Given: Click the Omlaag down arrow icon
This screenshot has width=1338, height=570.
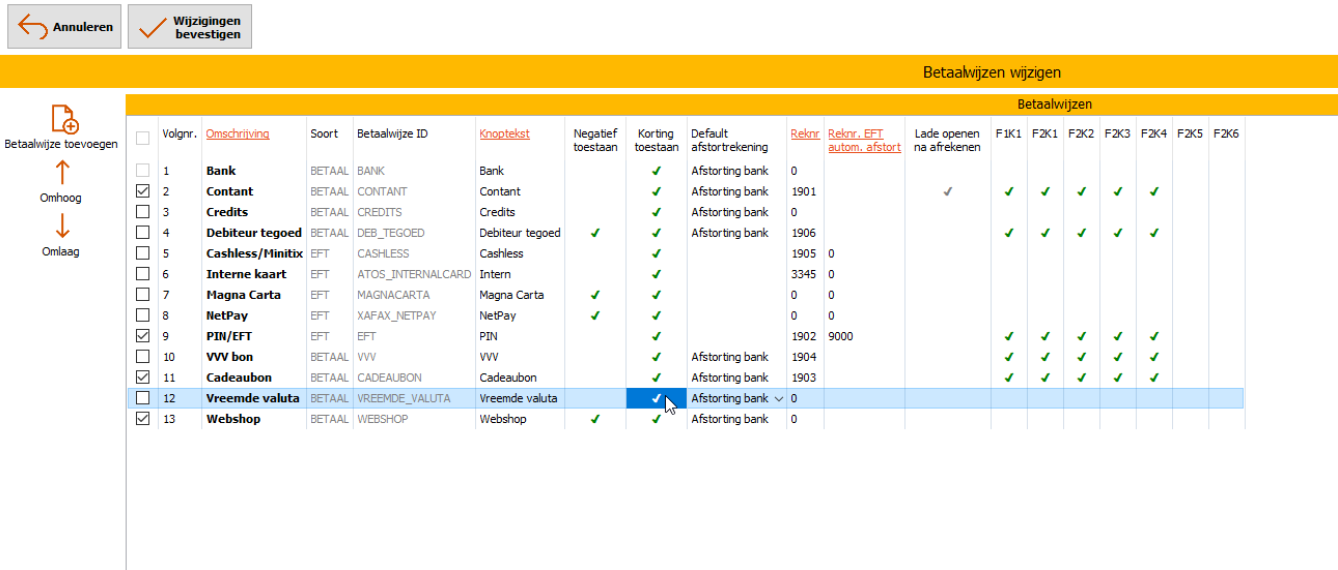Looking at the screenshot, I should click(61, 226).
